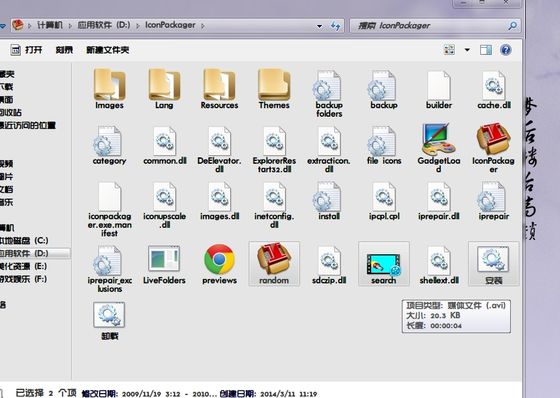
Task: Select the backup settings file
Action: pyautogui.click(x=384, y=89)
